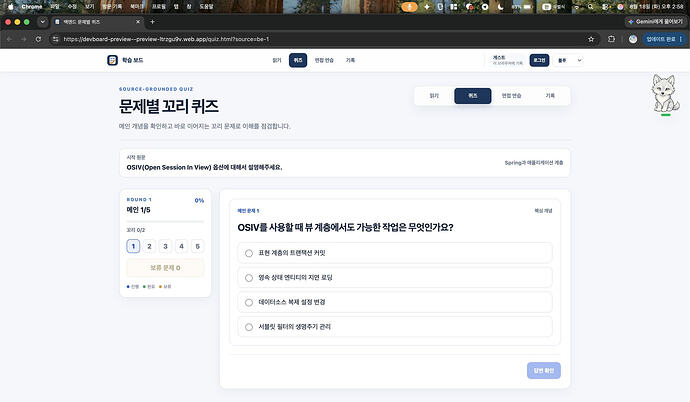
Task: Open the 도움말 menu in menu bar
Action: tap(206, 7)
